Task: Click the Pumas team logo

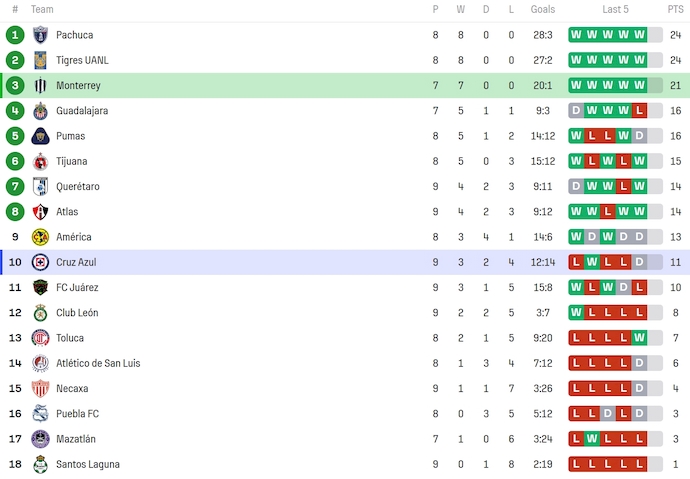Action: [x=40, y=136]
